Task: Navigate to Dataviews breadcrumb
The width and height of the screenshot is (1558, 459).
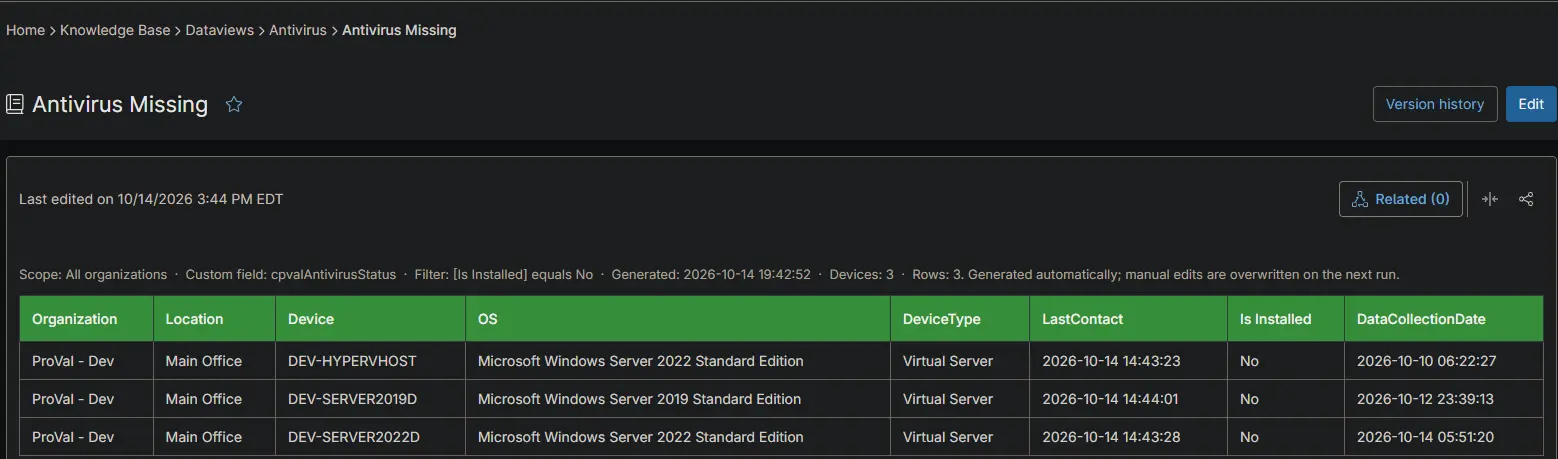Action: coord(220,30)
